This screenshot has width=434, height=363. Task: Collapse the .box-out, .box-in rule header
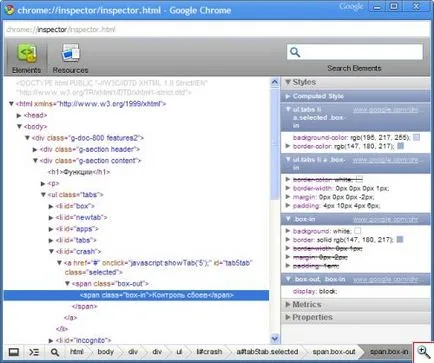tap(289, 279)
